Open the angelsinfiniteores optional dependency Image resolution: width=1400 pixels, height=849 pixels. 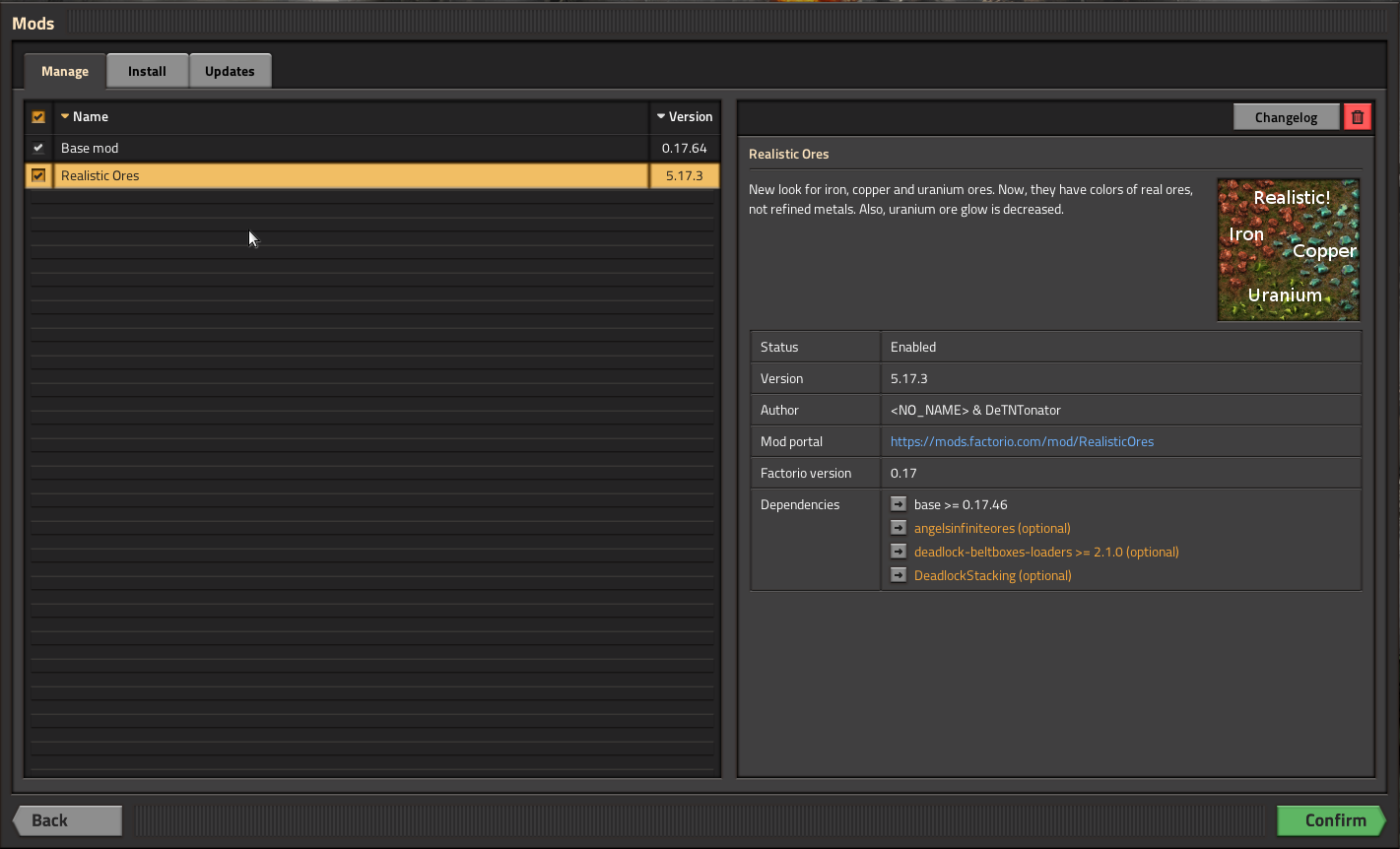[x=992, y=528]
